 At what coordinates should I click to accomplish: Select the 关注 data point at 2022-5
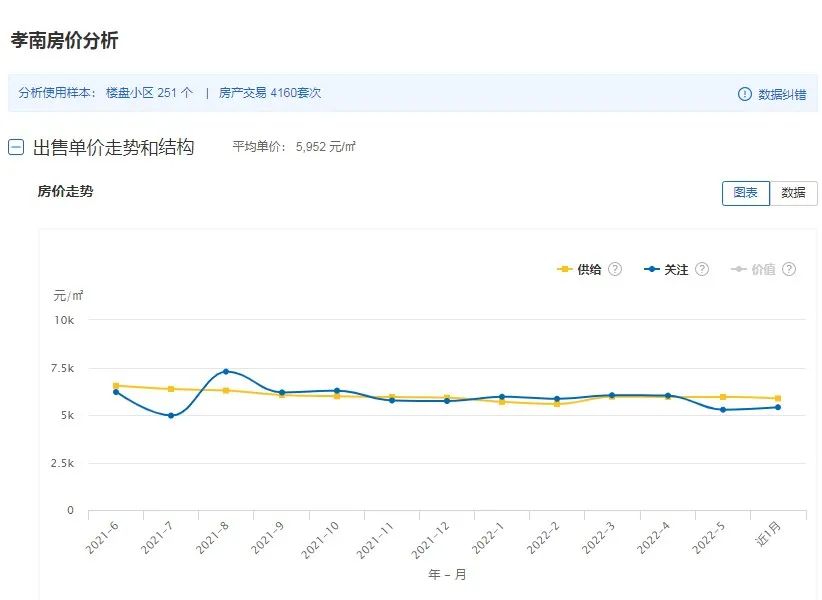click(x=722, y=410)
